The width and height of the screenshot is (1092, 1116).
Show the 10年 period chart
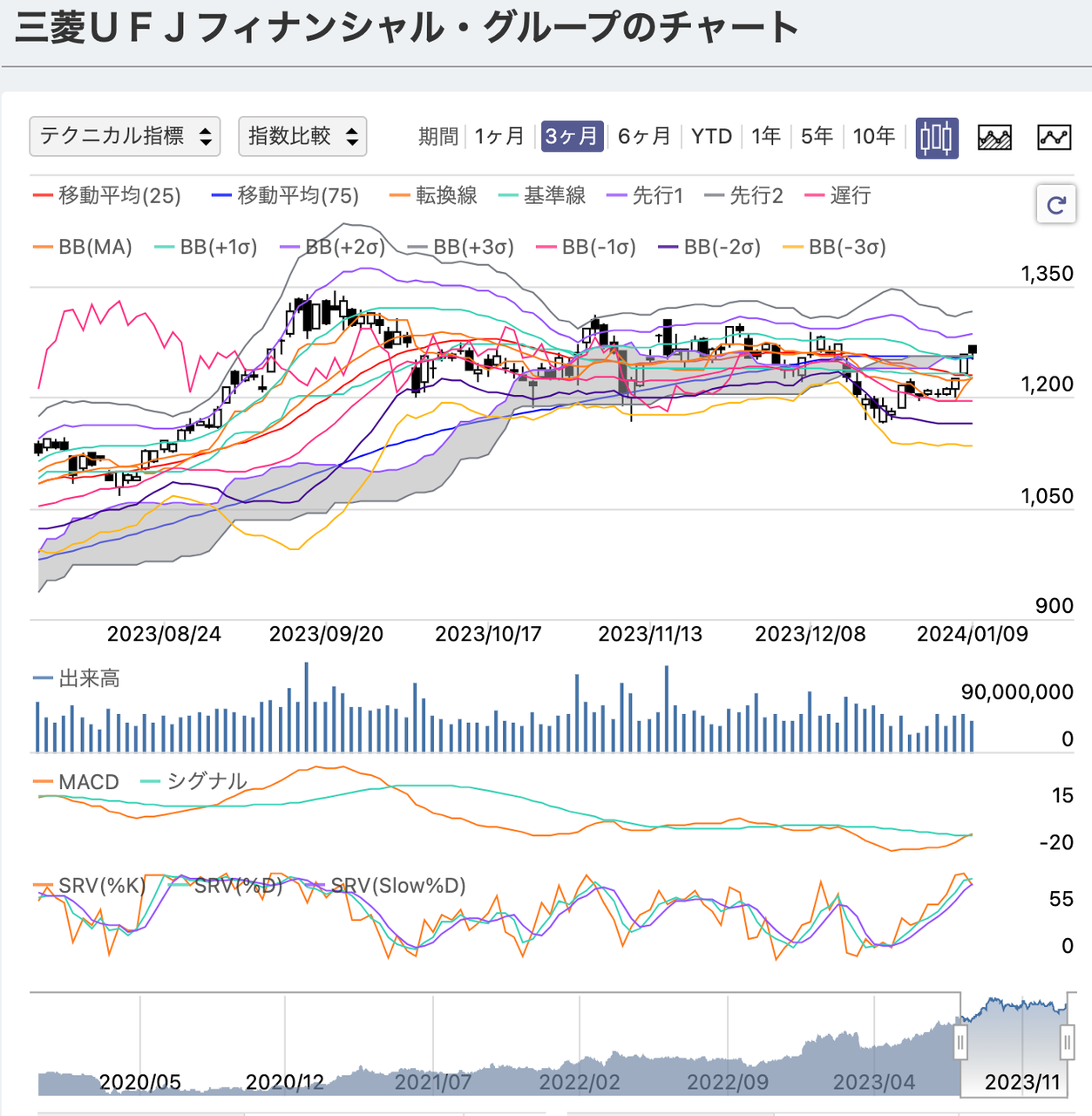pos(874,137)
